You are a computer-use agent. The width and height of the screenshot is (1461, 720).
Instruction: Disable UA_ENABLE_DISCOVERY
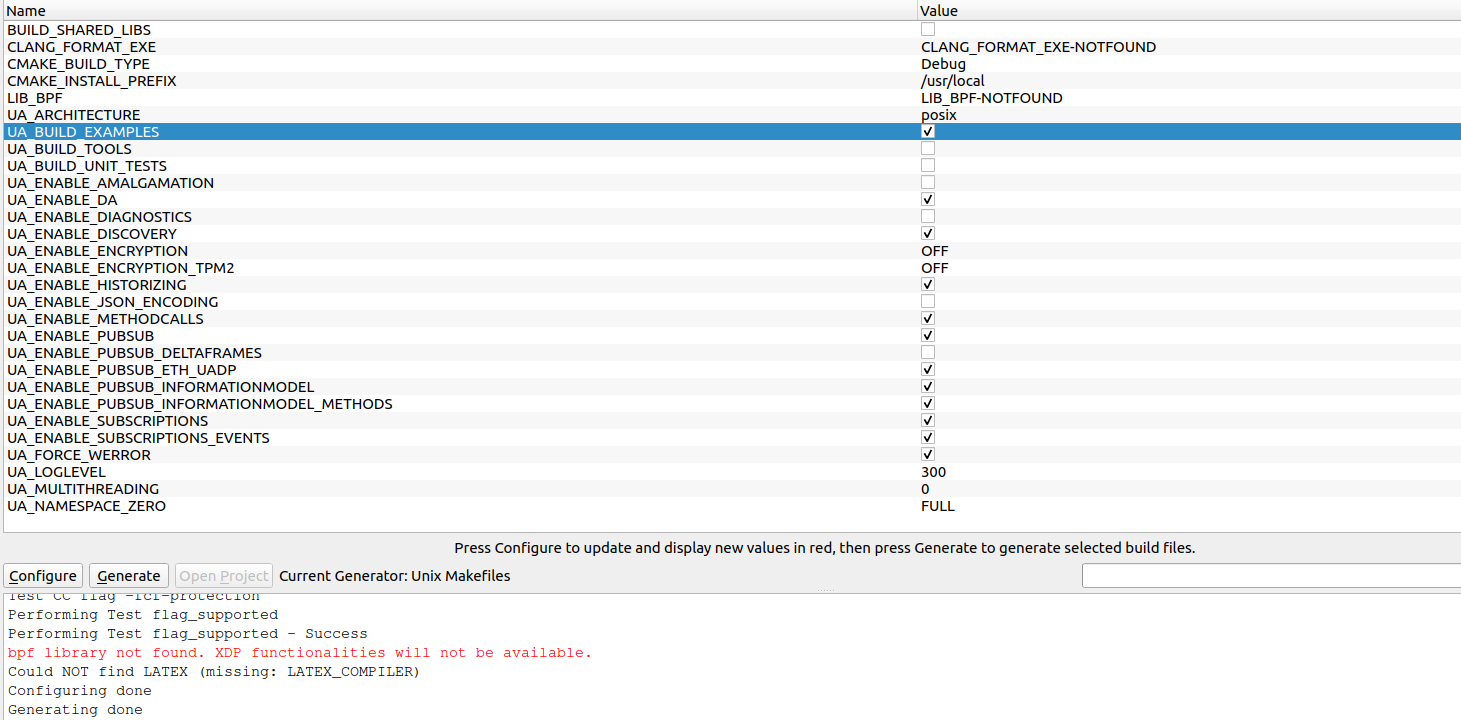pyautogui.click(x=927, y=232)
